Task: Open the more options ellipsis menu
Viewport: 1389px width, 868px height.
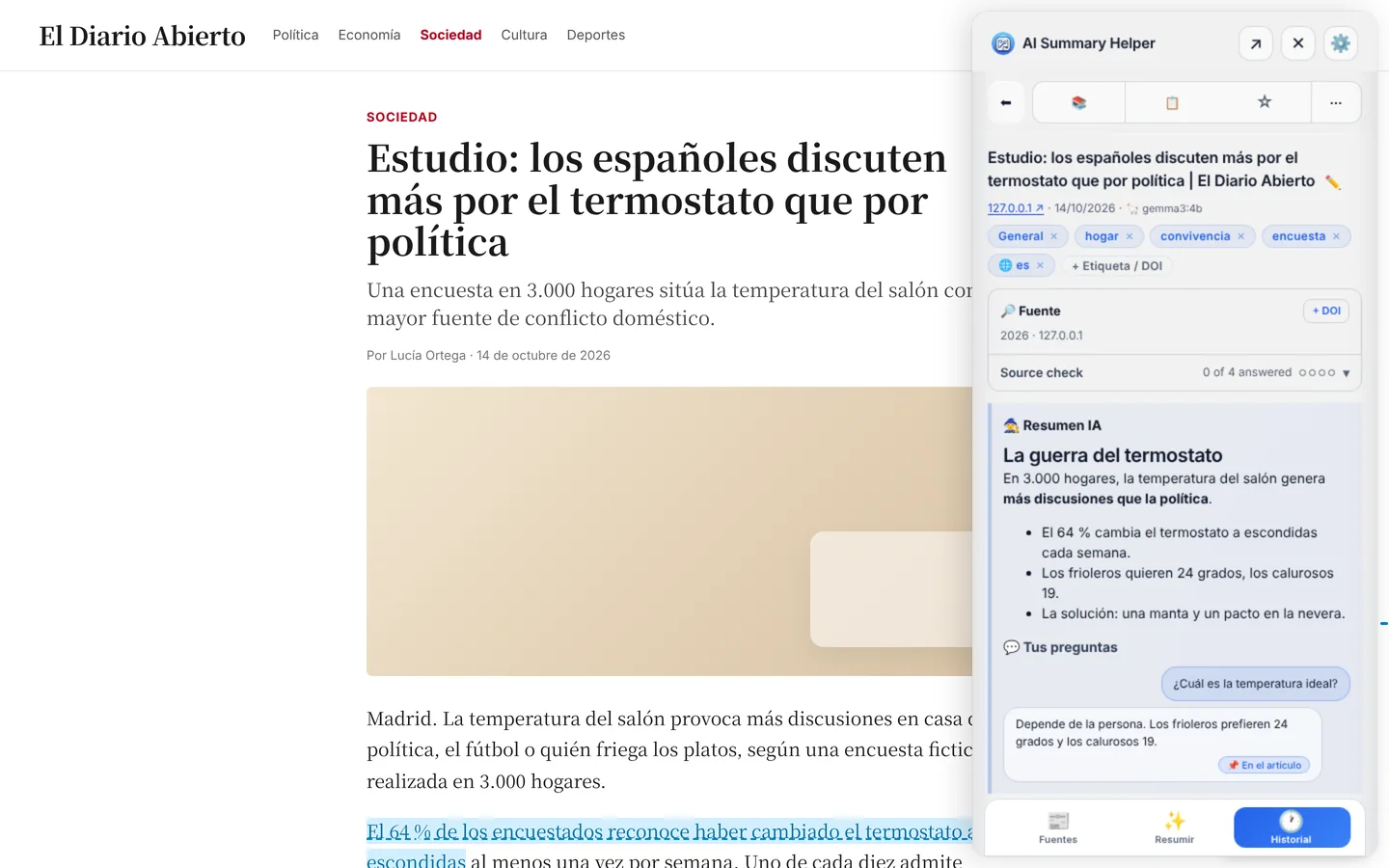Action: click(1336, 102)
